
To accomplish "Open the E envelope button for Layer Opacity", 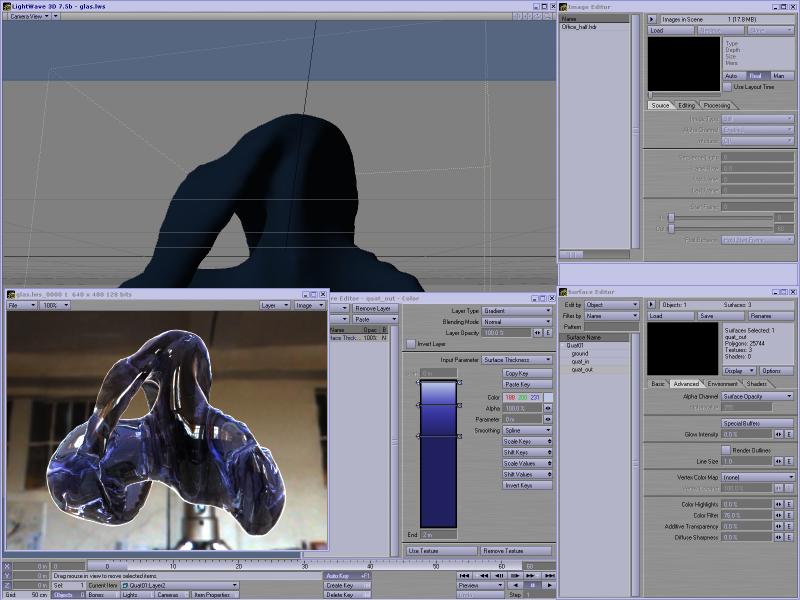I will tap(548, 333).
